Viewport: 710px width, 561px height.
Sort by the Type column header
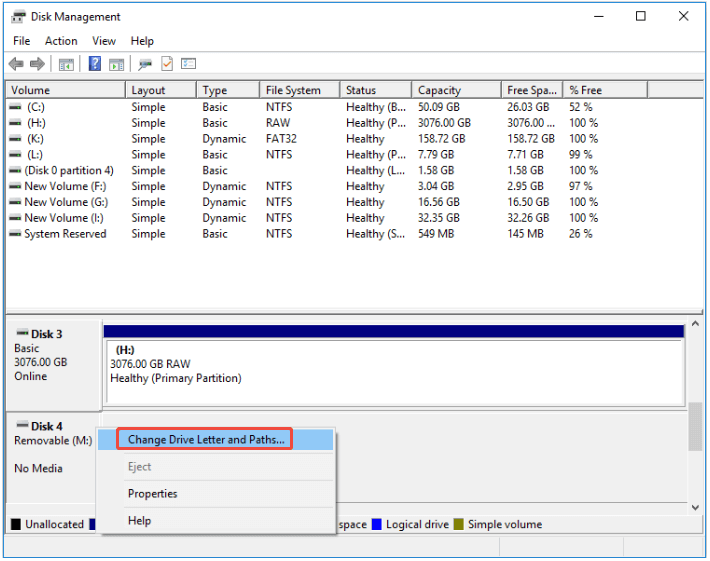click(x=228, y=90)
